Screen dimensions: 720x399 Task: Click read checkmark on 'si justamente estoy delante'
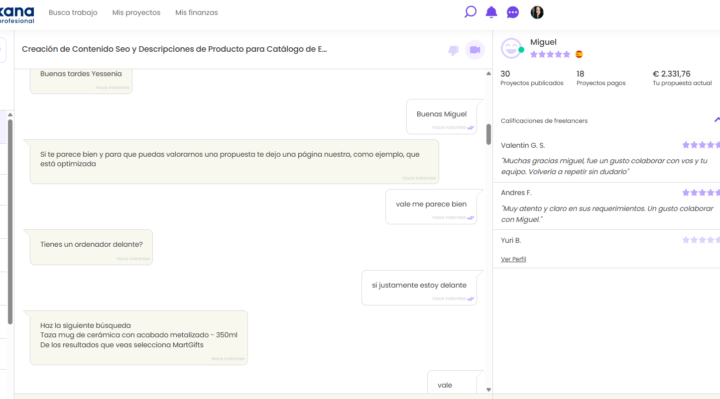pos(471,299)
